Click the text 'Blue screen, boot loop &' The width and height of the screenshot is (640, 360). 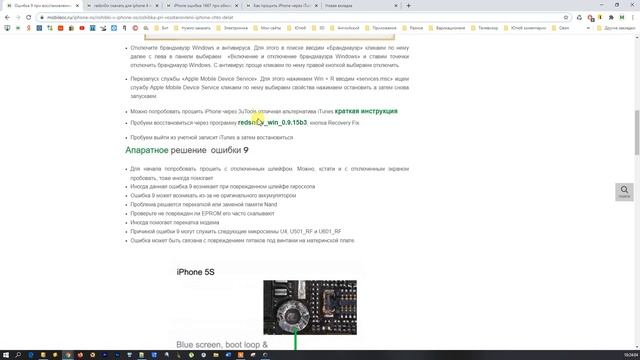[222, 344]
